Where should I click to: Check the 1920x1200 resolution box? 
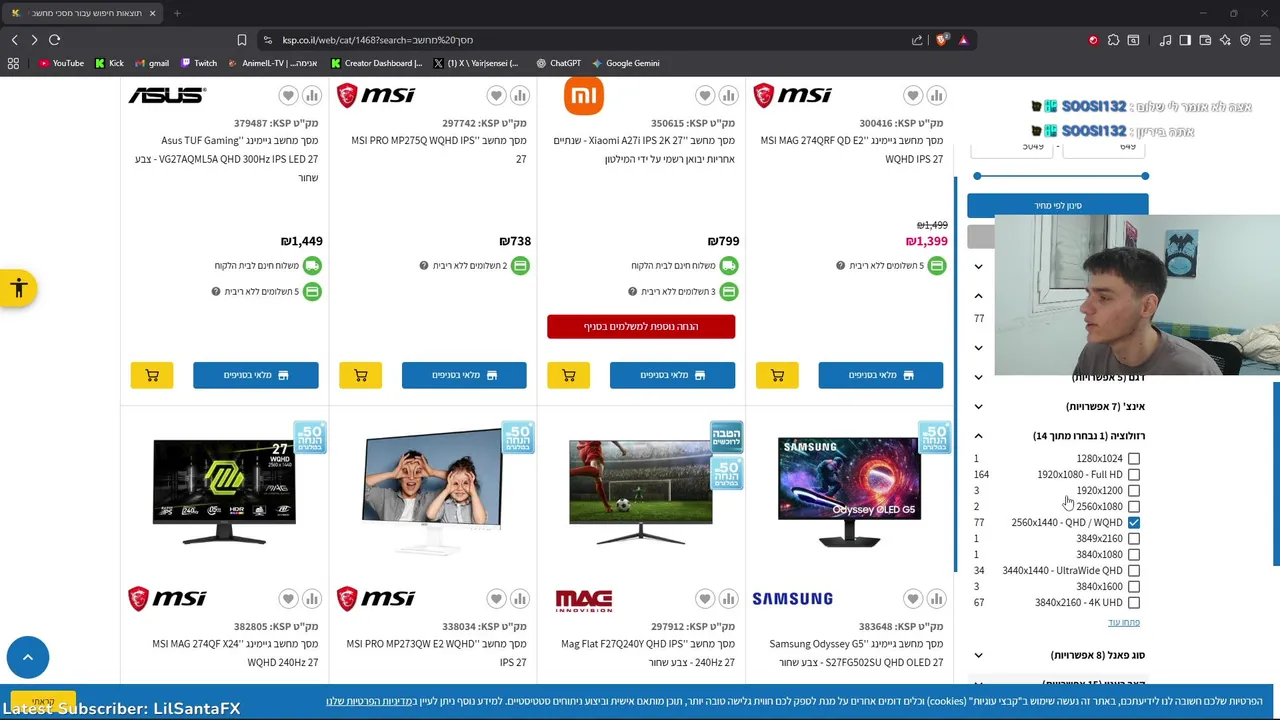pyautogui.click(x=1134, y=491)
